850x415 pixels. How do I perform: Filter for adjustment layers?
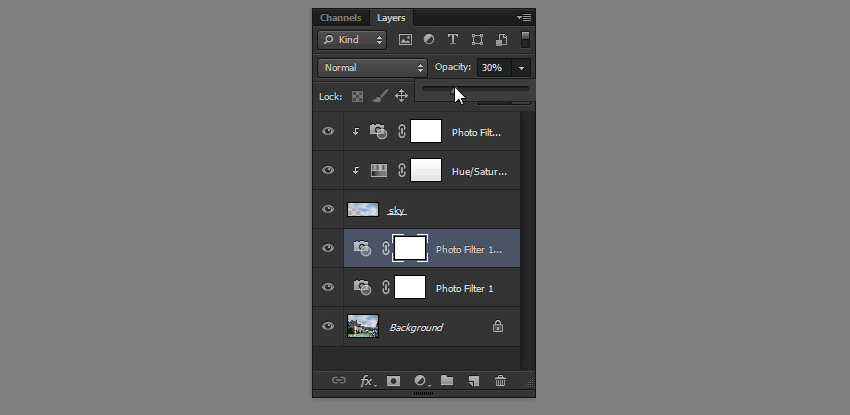click(429, 40)
